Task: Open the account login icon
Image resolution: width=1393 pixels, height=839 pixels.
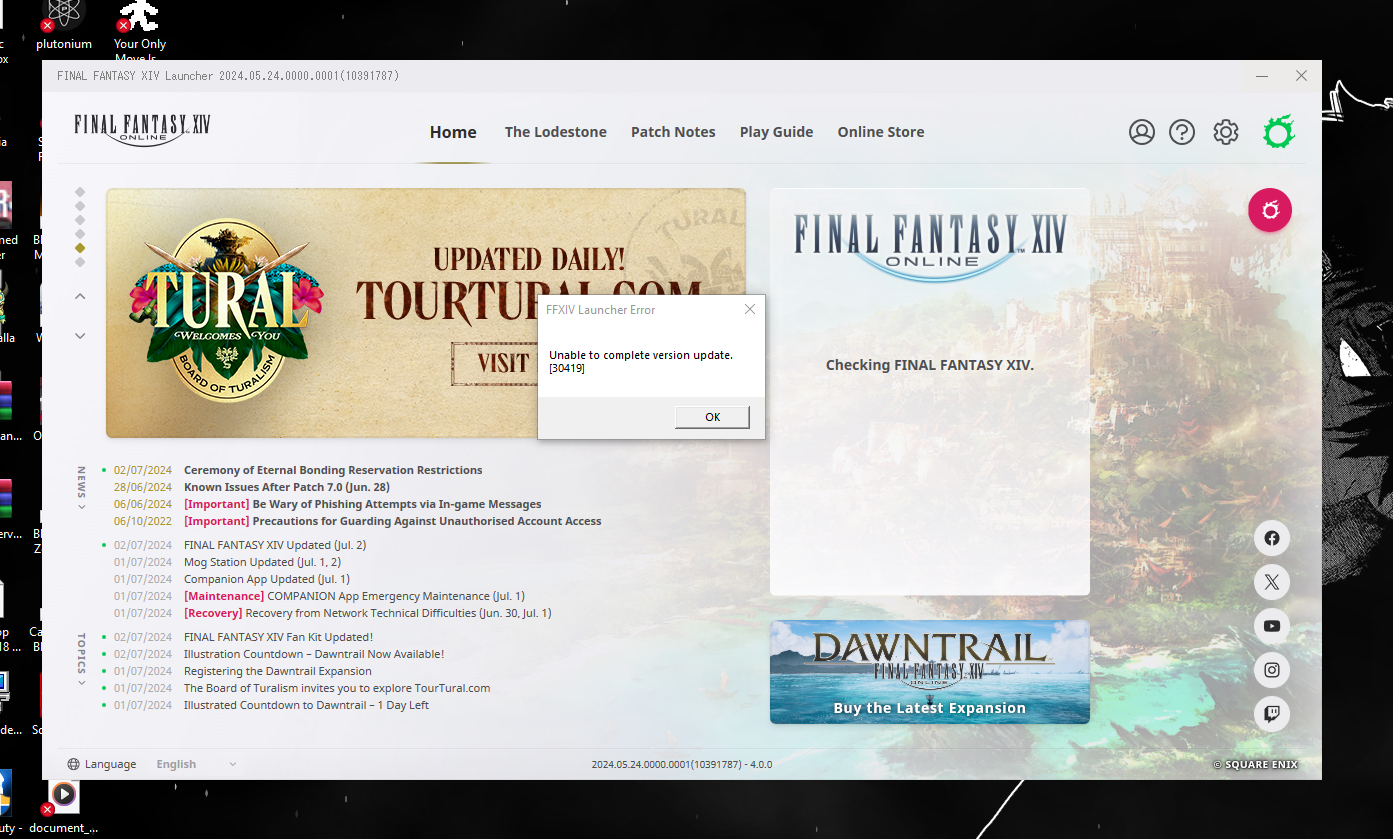Action: pos(1142,131)
